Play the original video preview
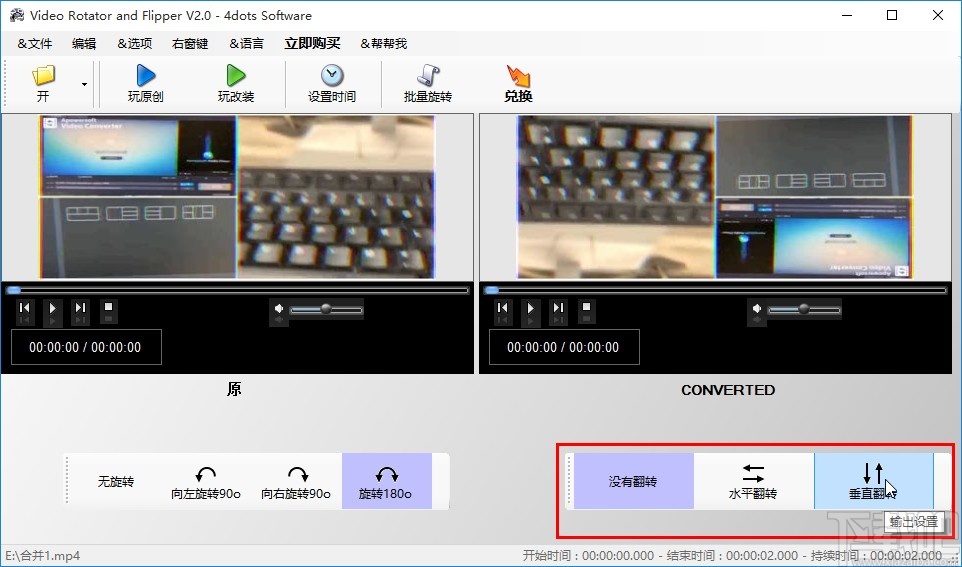Screen dimensions: 962x567 (x=53, y=308)
